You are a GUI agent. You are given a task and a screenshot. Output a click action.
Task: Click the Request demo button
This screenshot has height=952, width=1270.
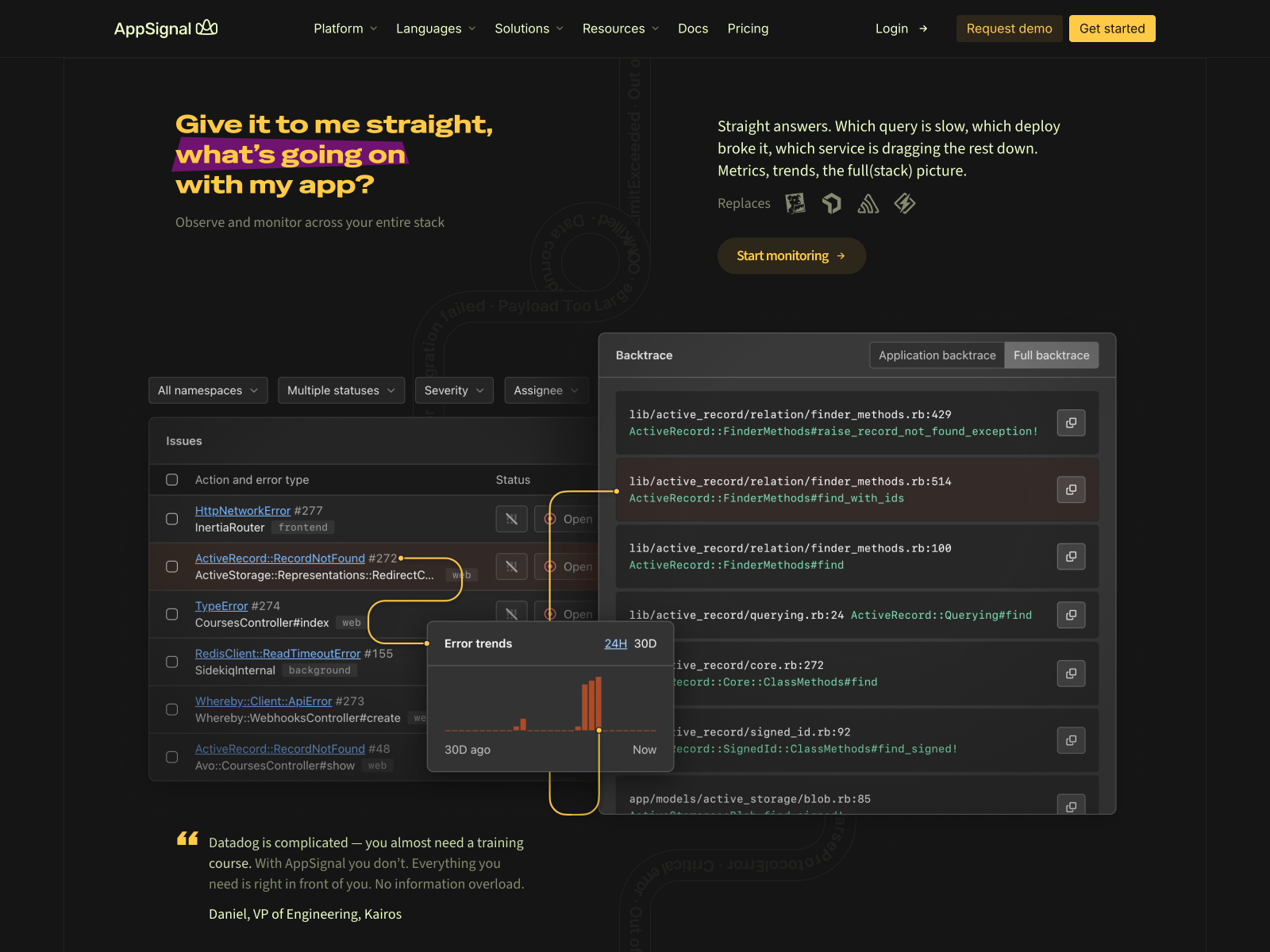(1009, 29)
